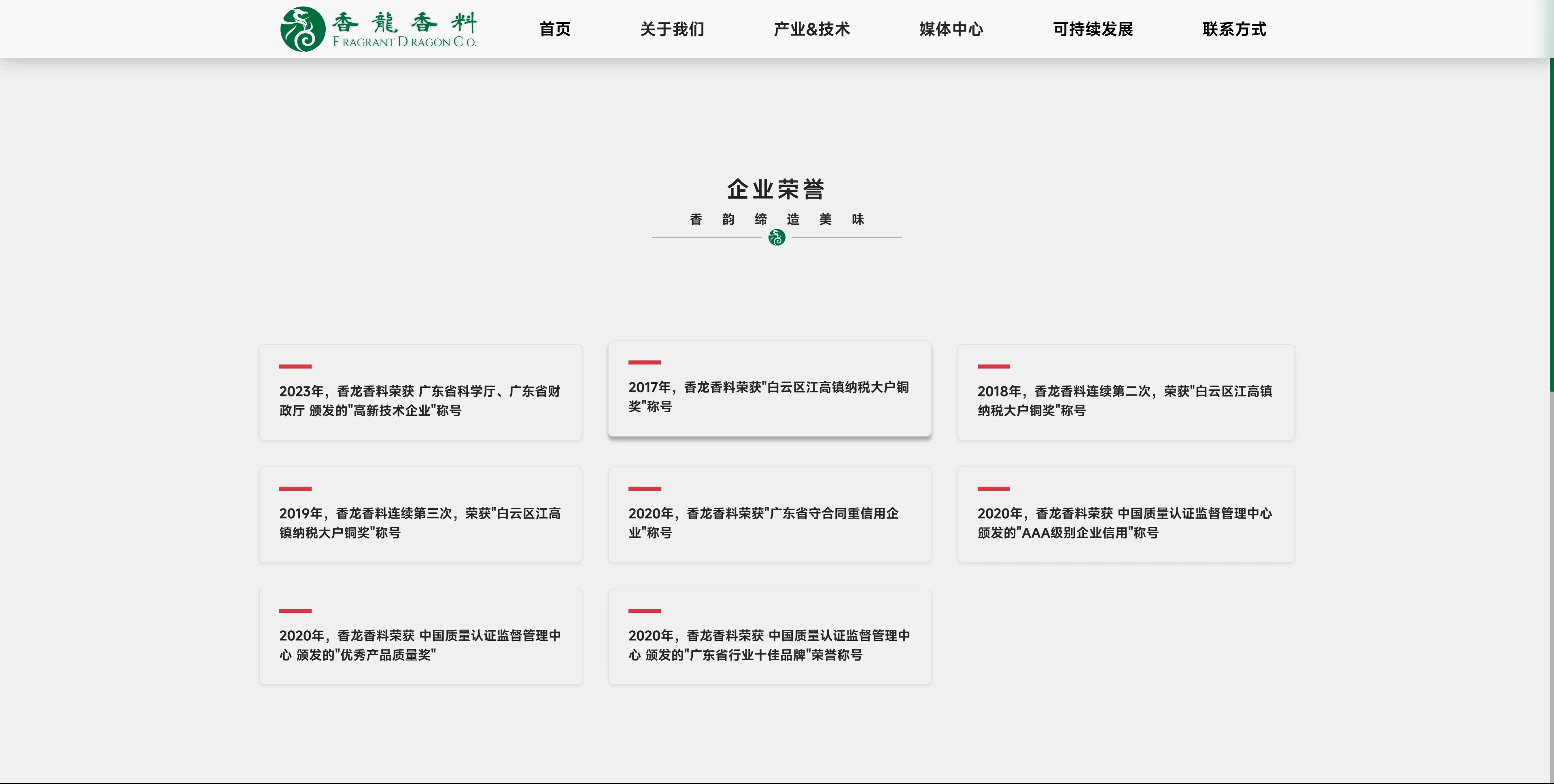This screenshot has height=784, width=1554.
Task: Click the Fragrant Dragon Co. logo
Action: 378,29
